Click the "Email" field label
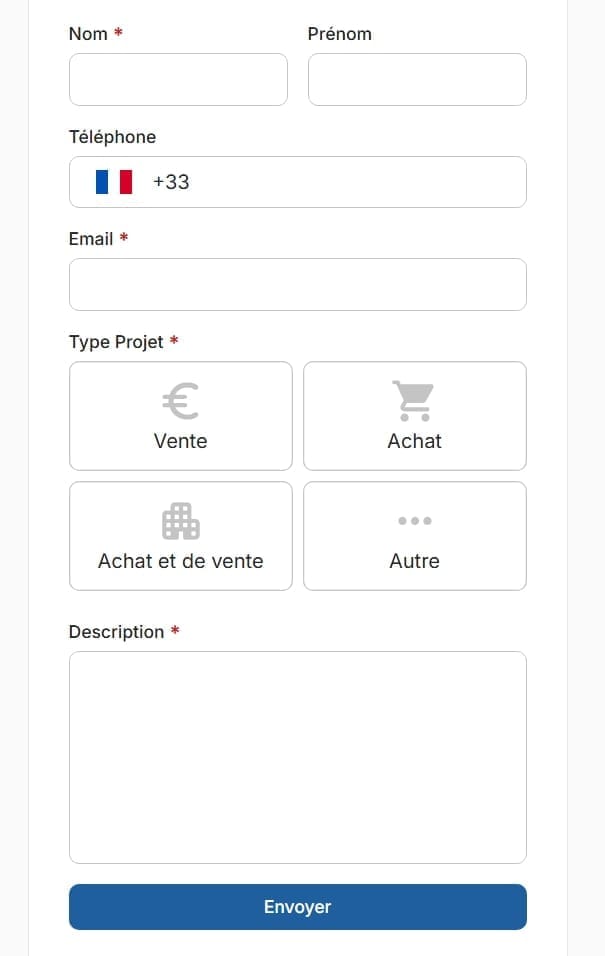 click(91, 239)
